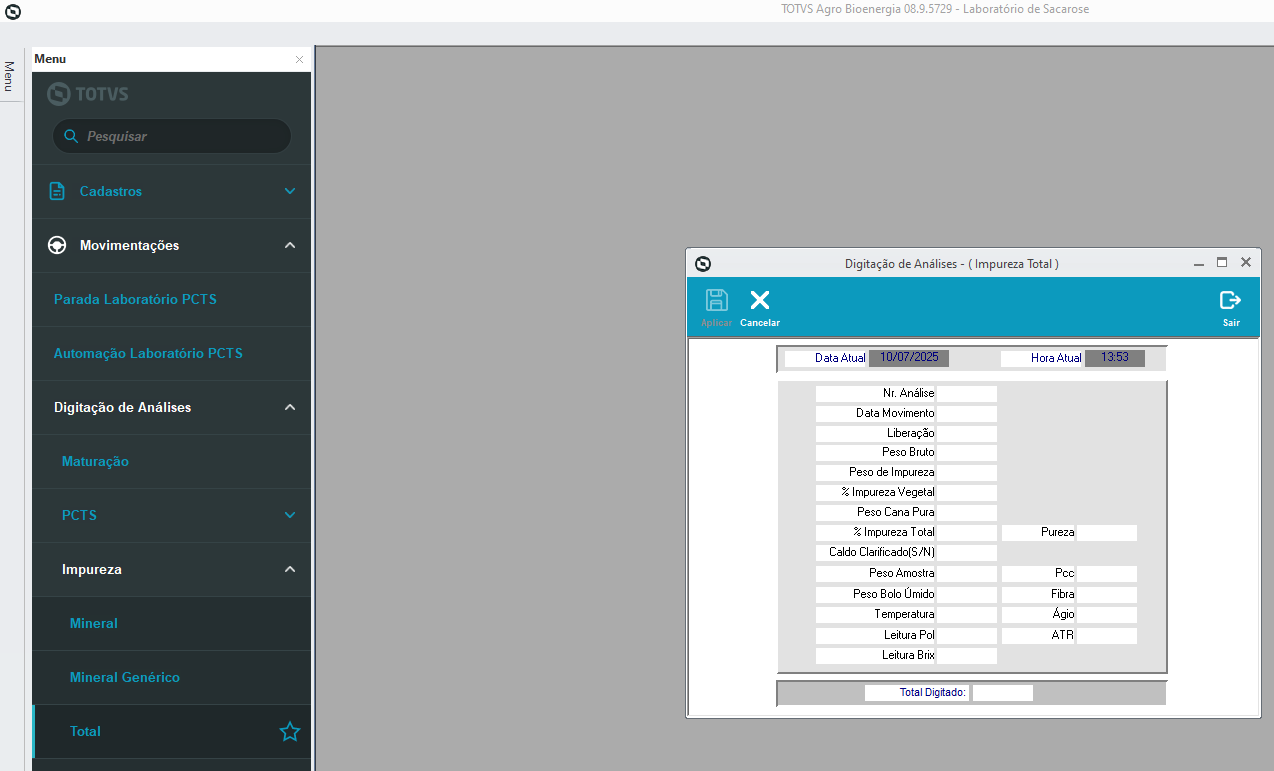Expand the Cadastros section chevron

290,191
